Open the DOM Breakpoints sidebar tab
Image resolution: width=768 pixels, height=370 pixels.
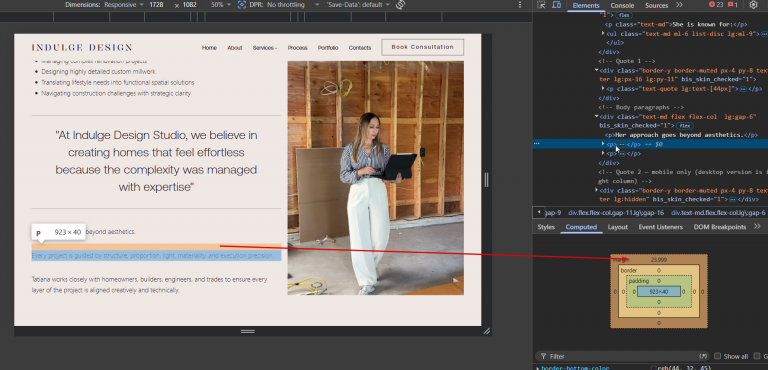click(x=720, y=227)
